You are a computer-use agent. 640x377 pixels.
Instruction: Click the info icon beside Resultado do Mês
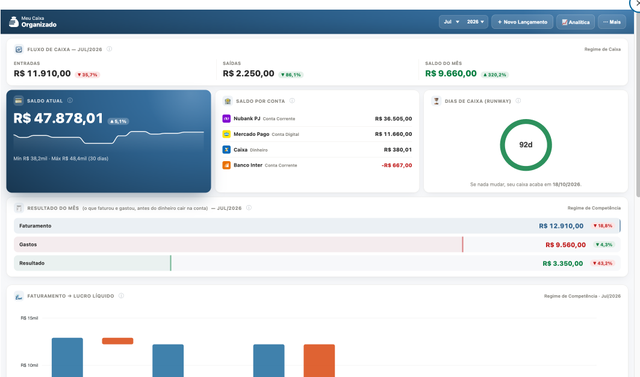pos(249,208)
